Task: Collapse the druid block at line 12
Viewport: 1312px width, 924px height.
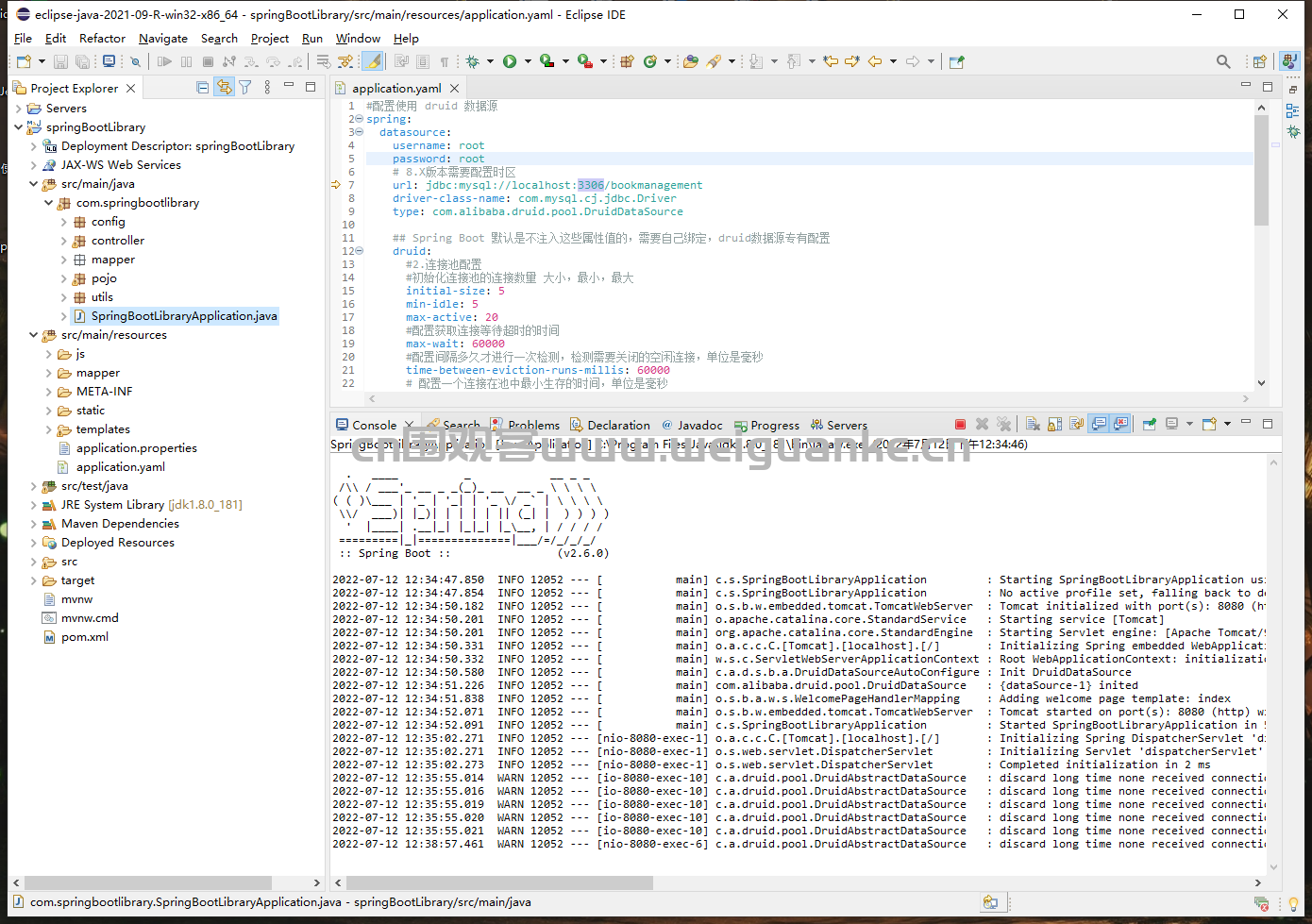Action: [360, 251]
